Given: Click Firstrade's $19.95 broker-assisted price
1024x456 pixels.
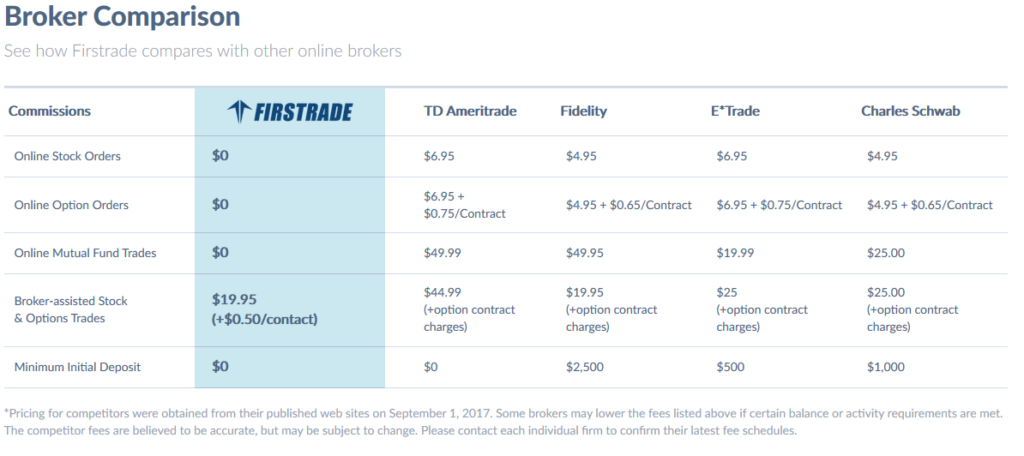Looking at the screenshot, I should coord(235,299).
